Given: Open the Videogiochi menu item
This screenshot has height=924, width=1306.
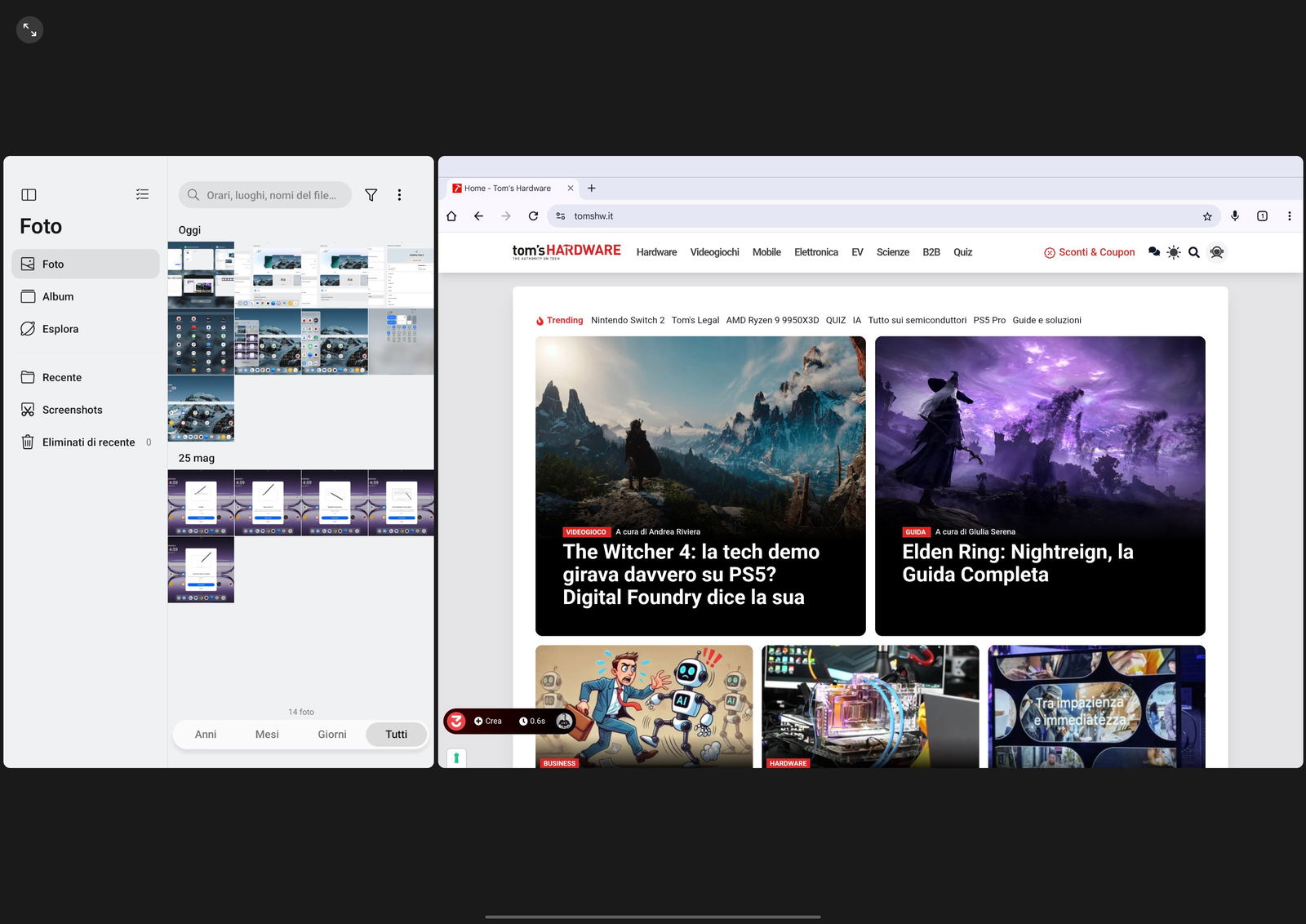Looking at the screenshot, I should (714, 252).
